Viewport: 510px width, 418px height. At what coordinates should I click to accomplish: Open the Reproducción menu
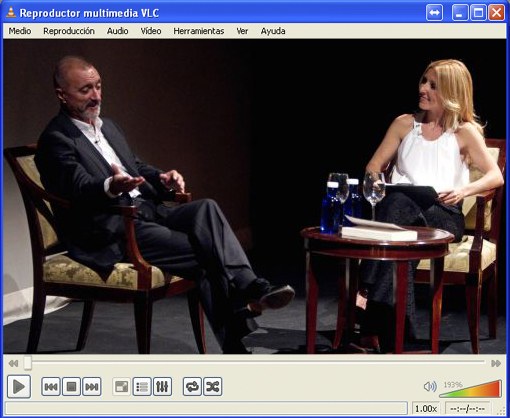[69, 31]
